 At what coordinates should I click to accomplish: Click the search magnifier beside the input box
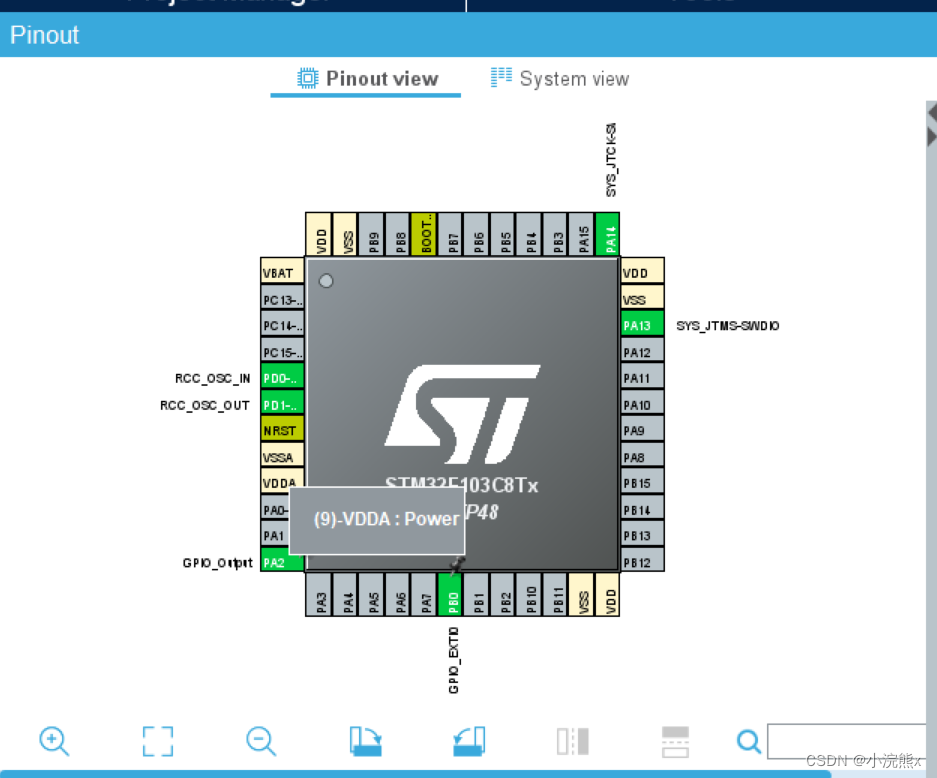coord(748,741)
